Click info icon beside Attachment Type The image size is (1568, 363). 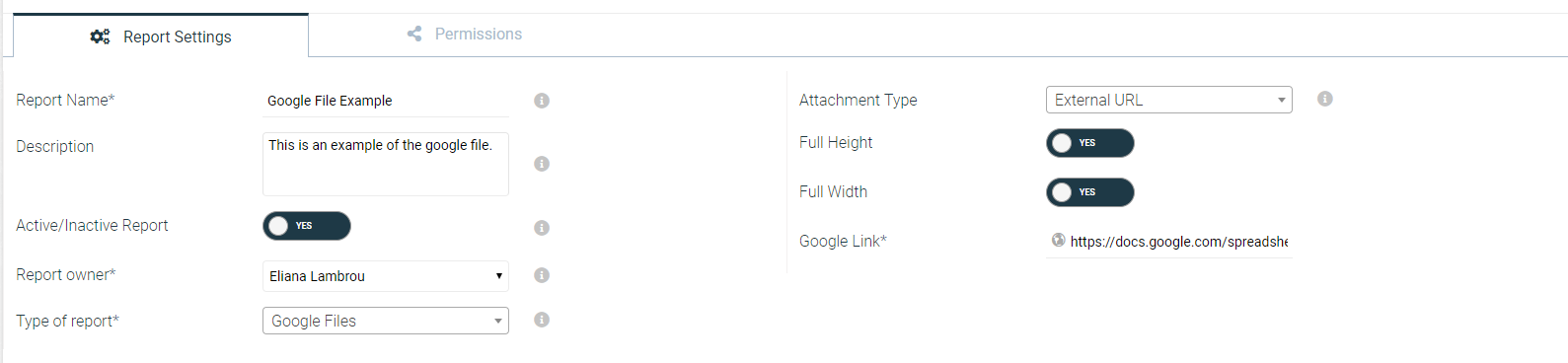point(1325,99)
